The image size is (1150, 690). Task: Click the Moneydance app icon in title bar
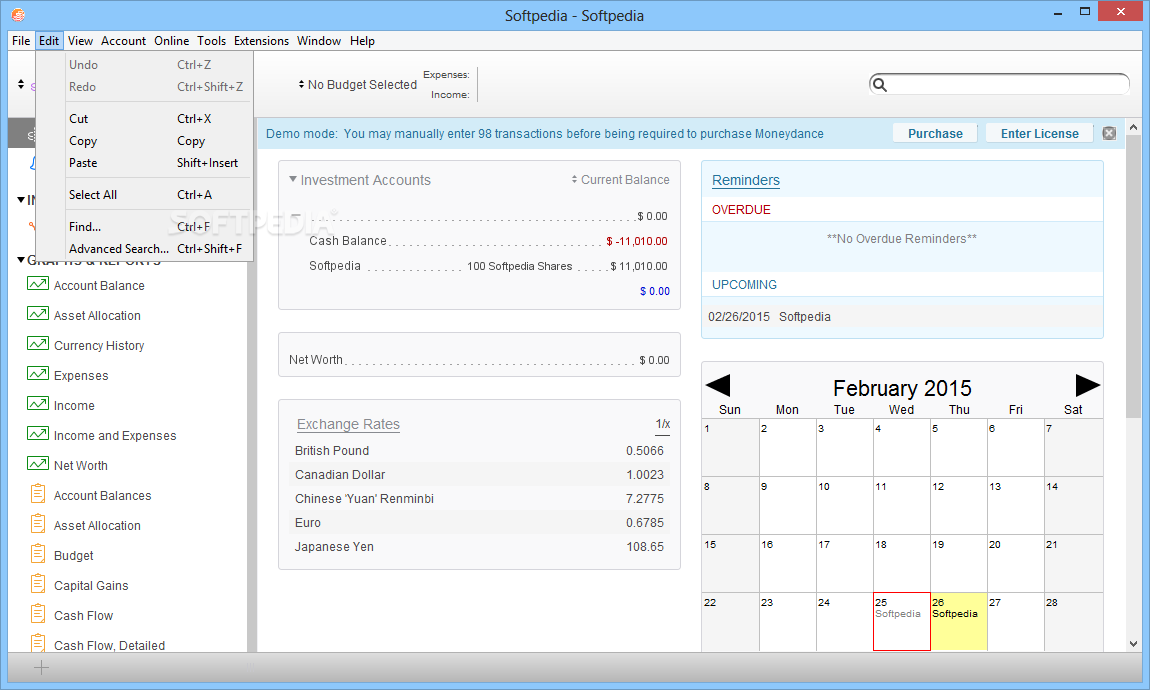[18, 15]
